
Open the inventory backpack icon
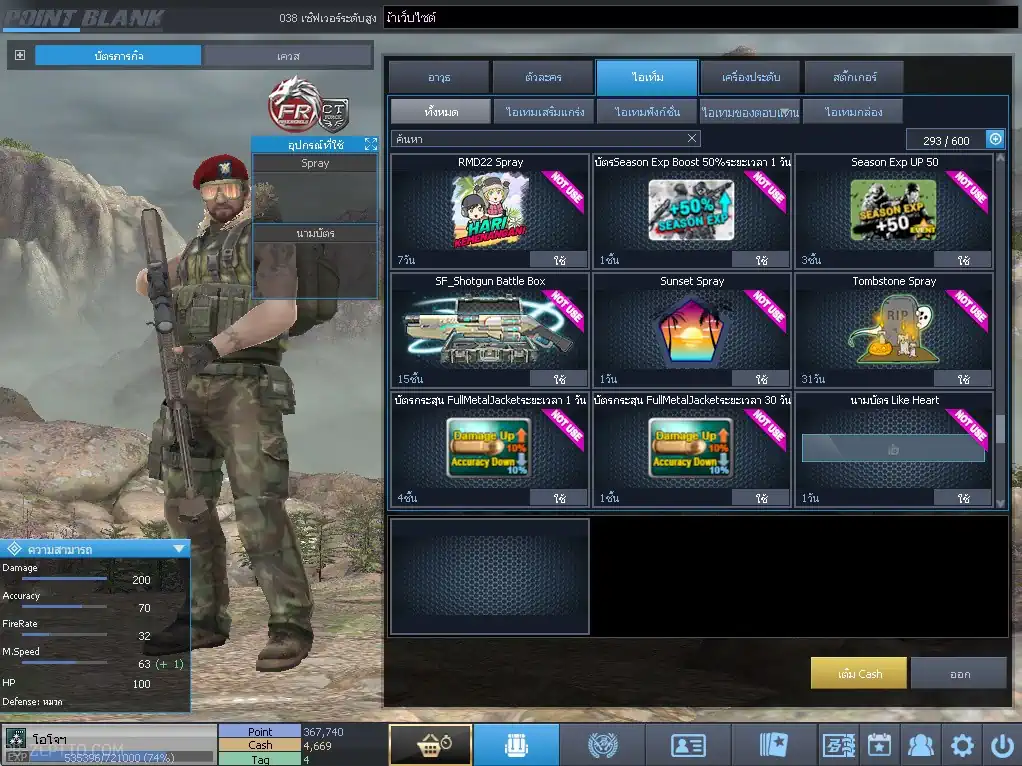pyautogui.click(x=516, y=745)
